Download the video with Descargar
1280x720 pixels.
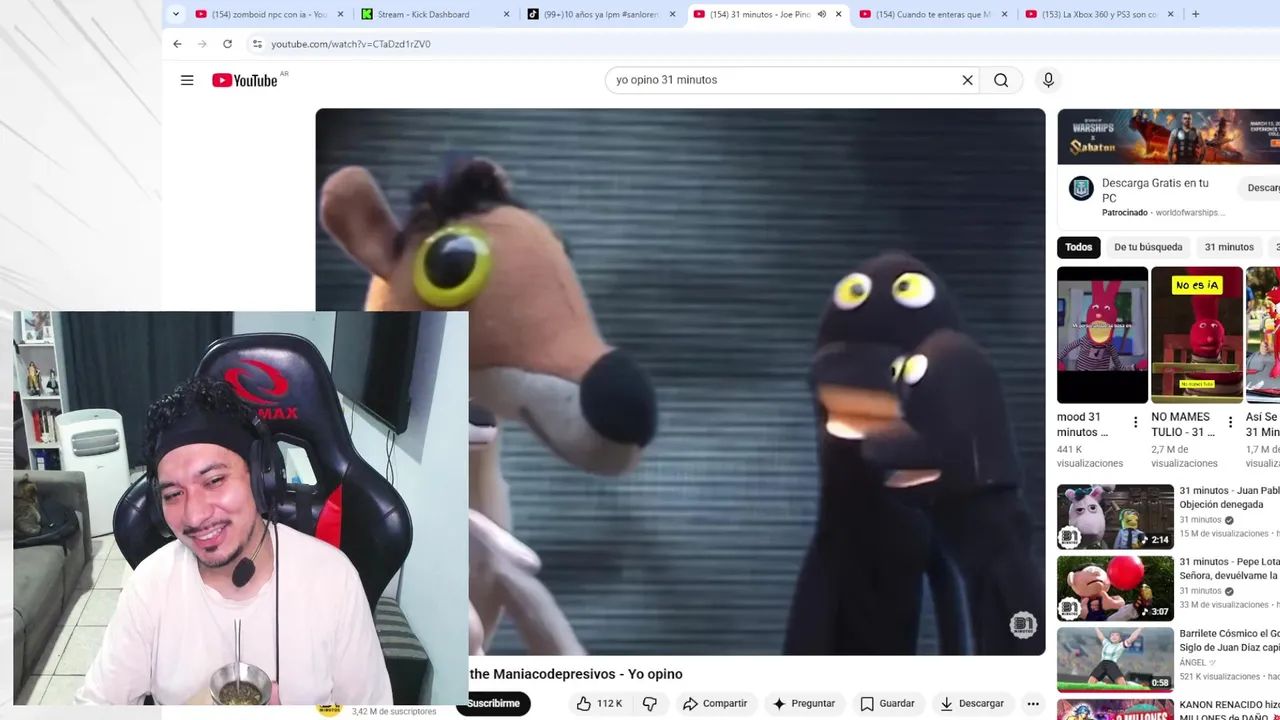(x=972, y=704)
